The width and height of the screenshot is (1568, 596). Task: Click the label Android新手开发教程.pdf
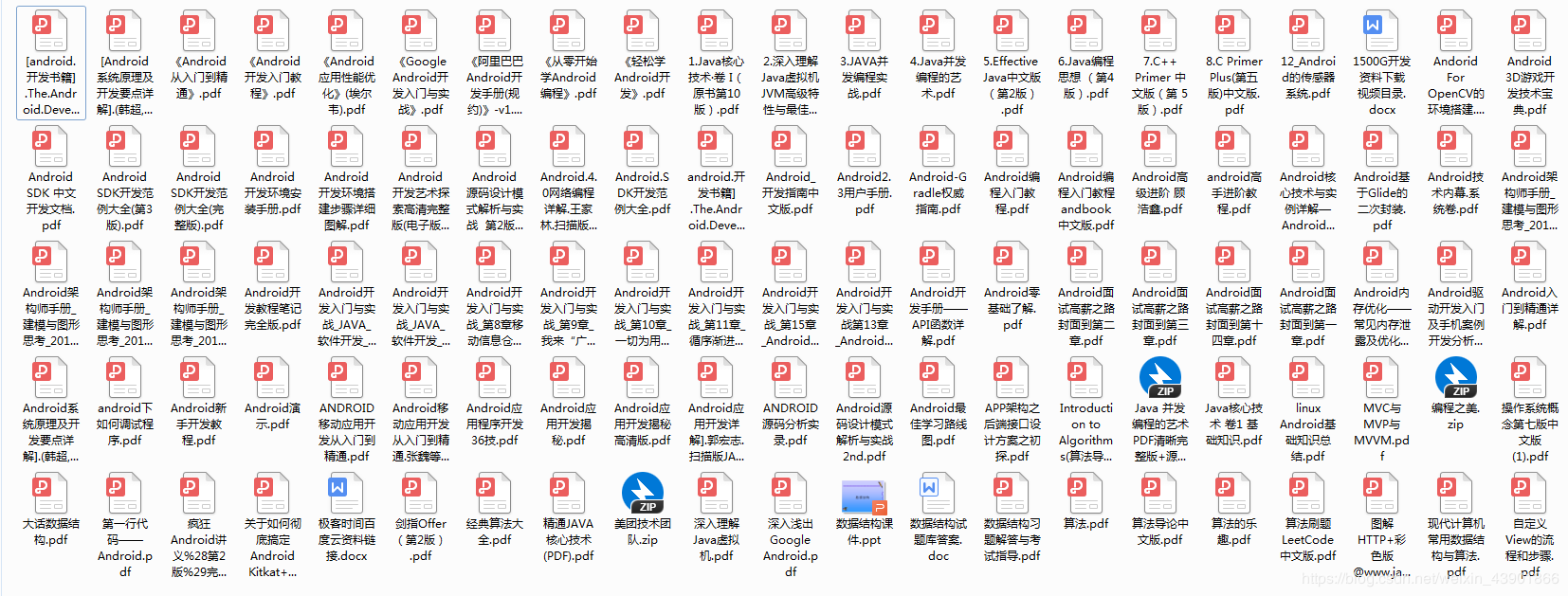pos(199,424)
